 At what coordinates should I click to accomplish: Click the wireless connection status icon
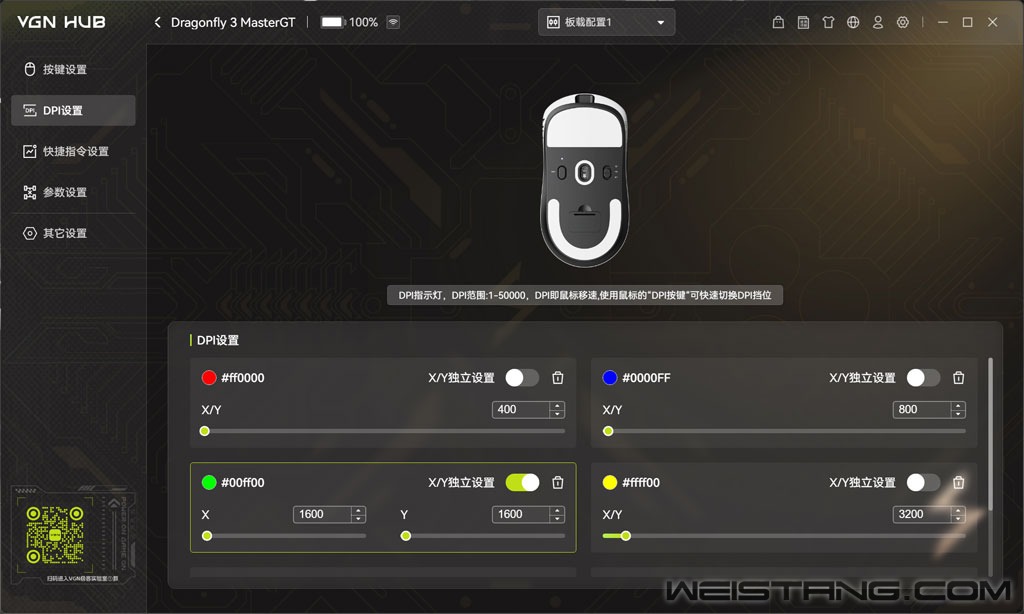(393, 22)
